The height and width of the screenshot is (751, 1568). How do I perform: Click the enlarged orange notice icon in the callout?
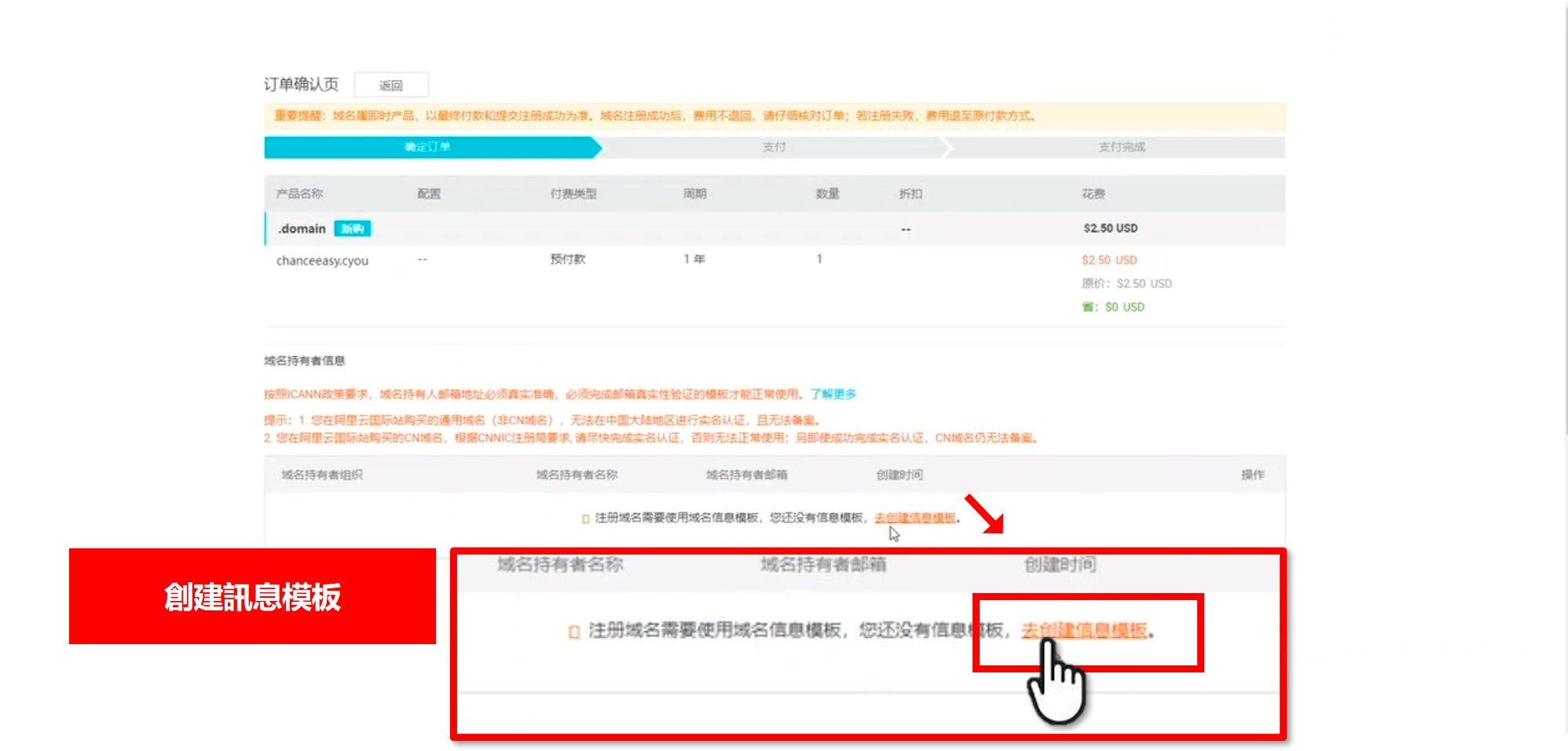pos(573,632)
